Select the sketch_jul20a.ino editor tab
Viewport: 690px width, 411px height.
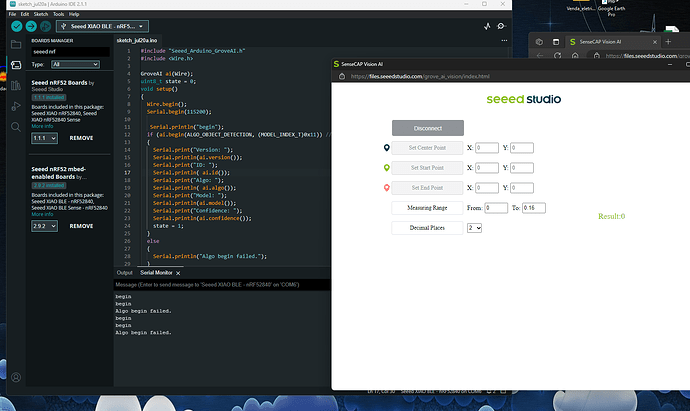tap(137, 40)
